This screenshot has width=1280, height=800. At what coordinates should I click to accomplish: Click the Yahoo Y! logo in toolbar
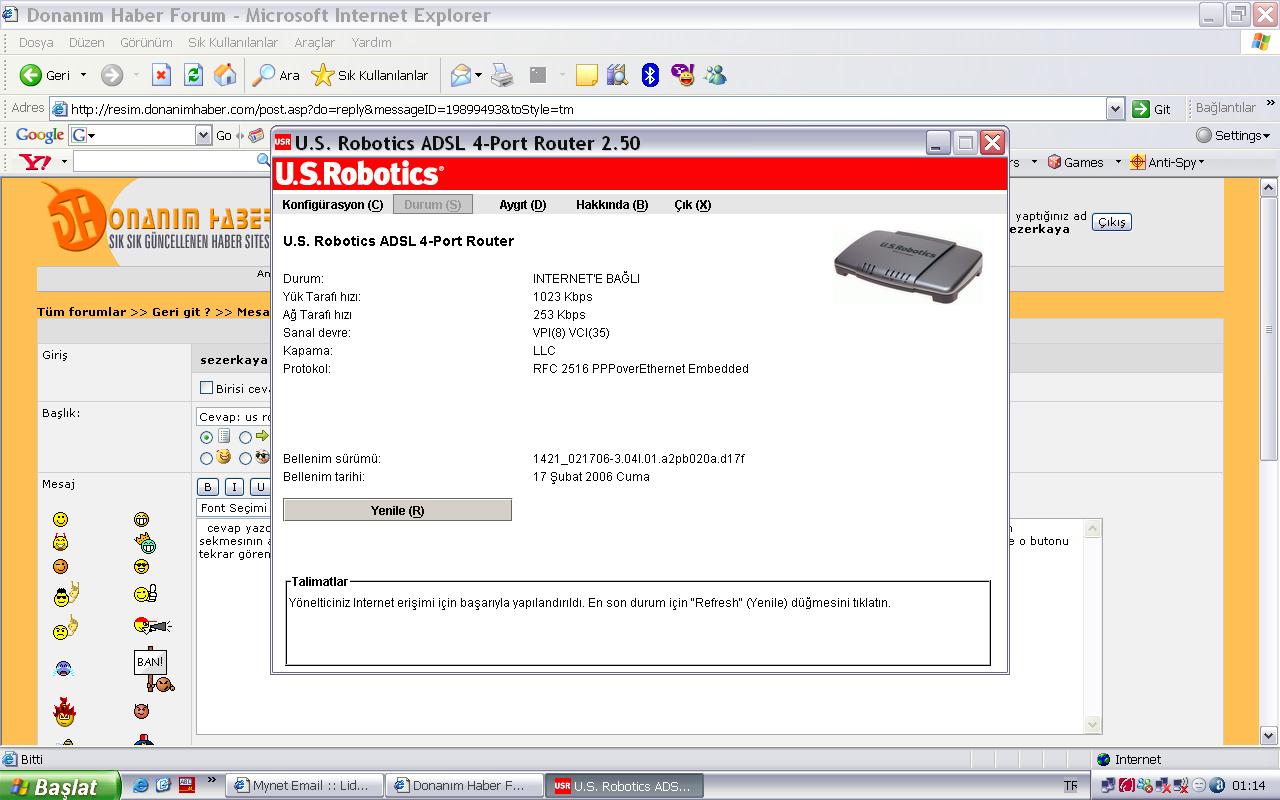36,162
